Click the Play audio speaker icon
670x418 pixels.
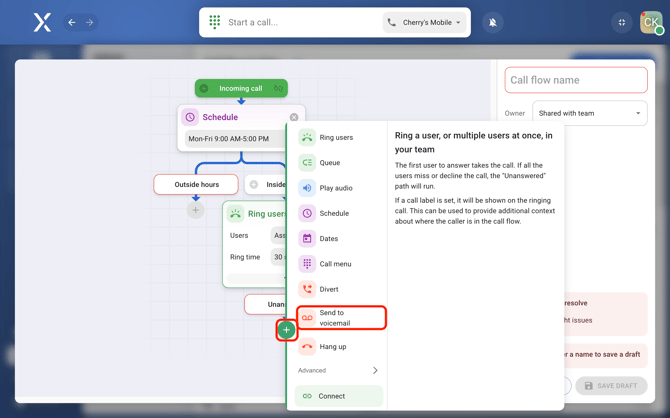point(307,188)
